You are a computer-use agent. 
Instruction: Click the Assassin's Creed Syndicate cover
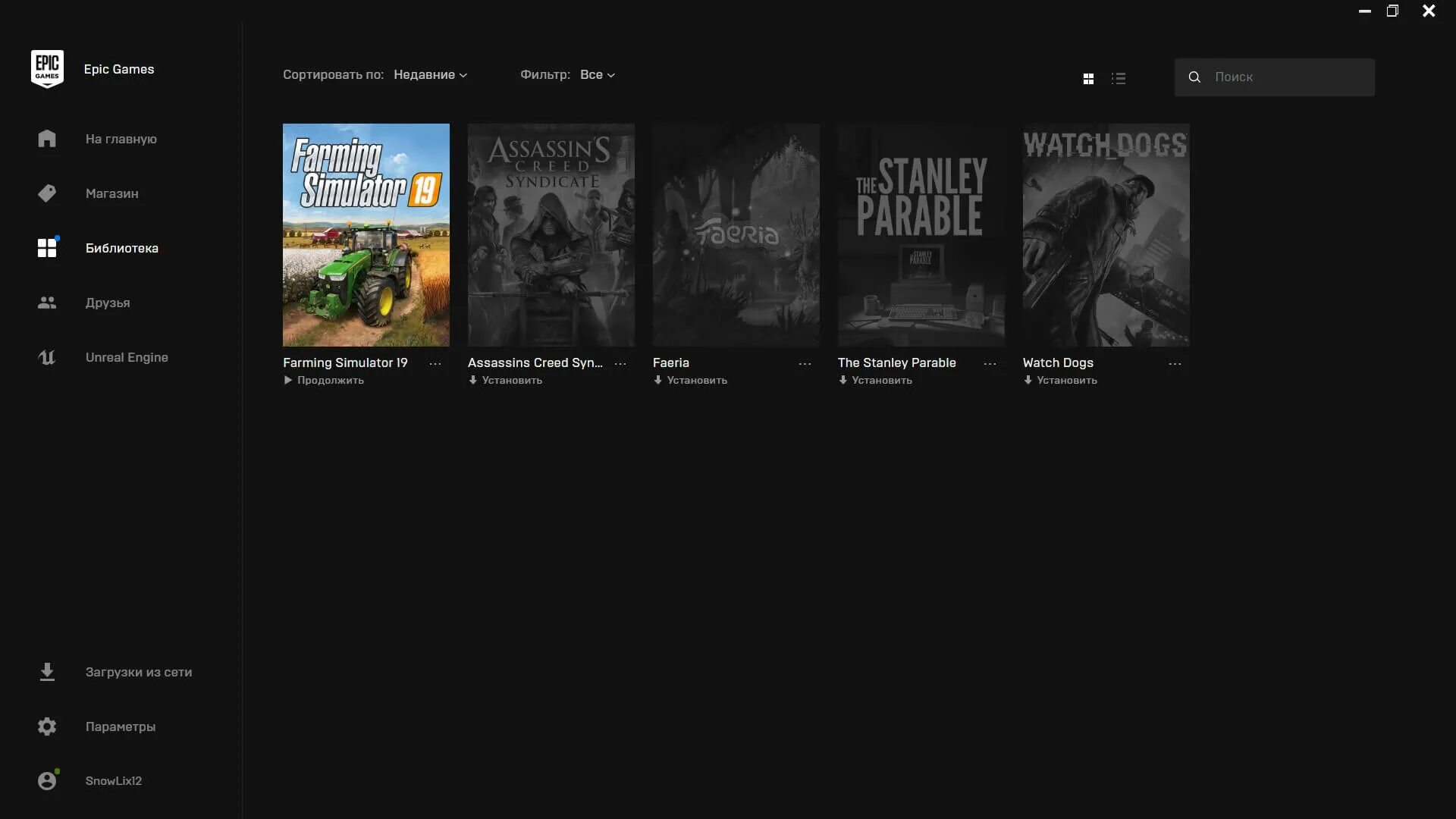[x=551, y=235]
